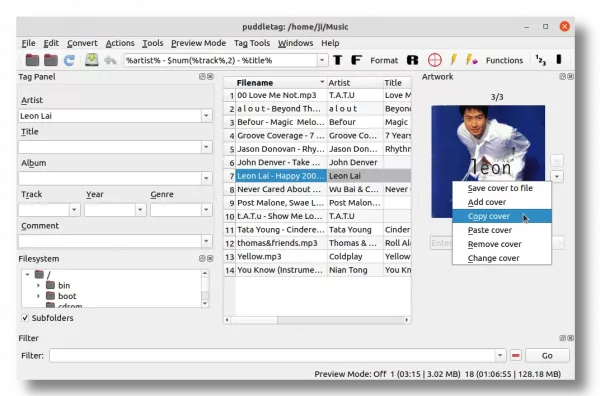Float the Filter dock panel
The width and height of the screenshot is (600, 396).
click(562, 338)
